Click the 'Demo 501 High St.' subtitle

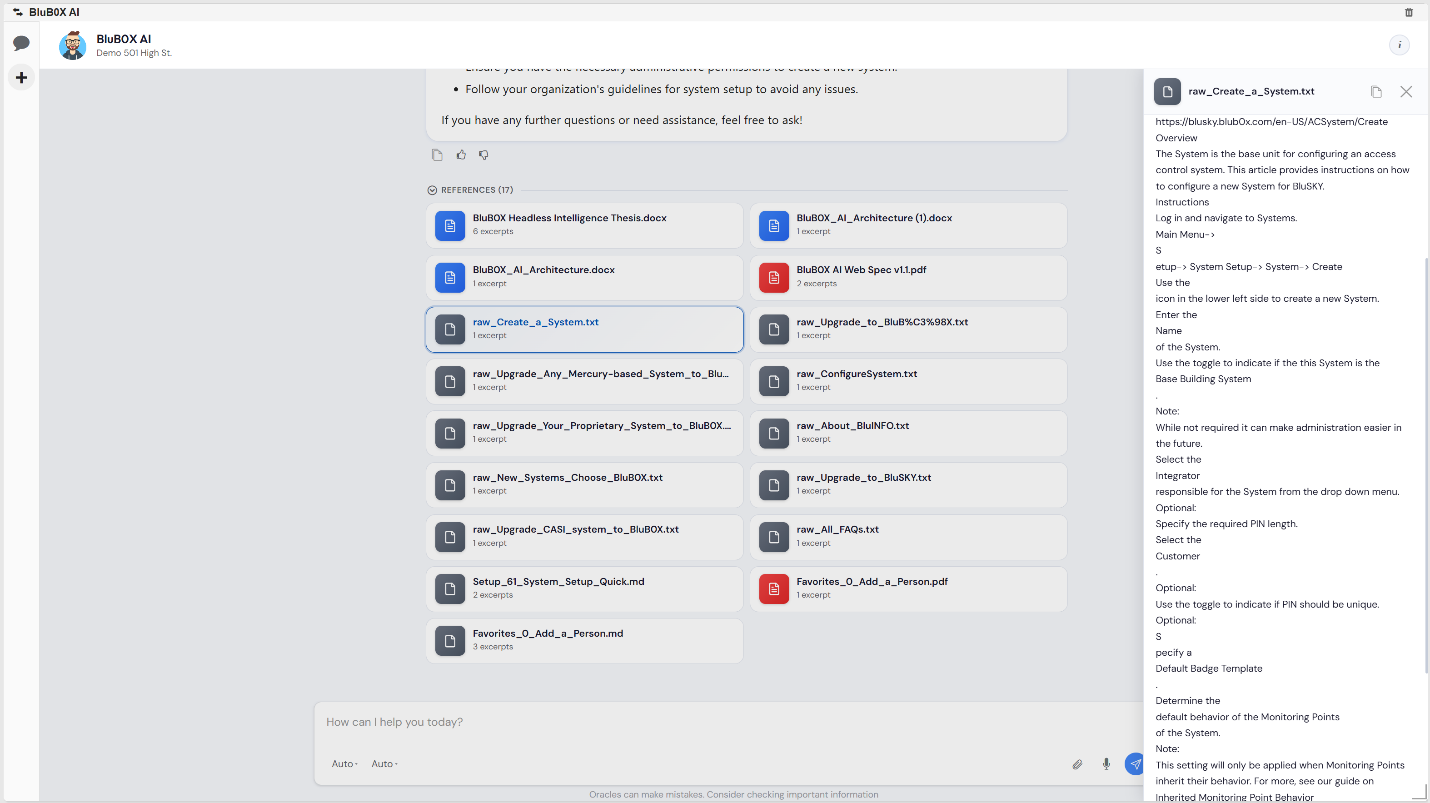tap(134, 53)
